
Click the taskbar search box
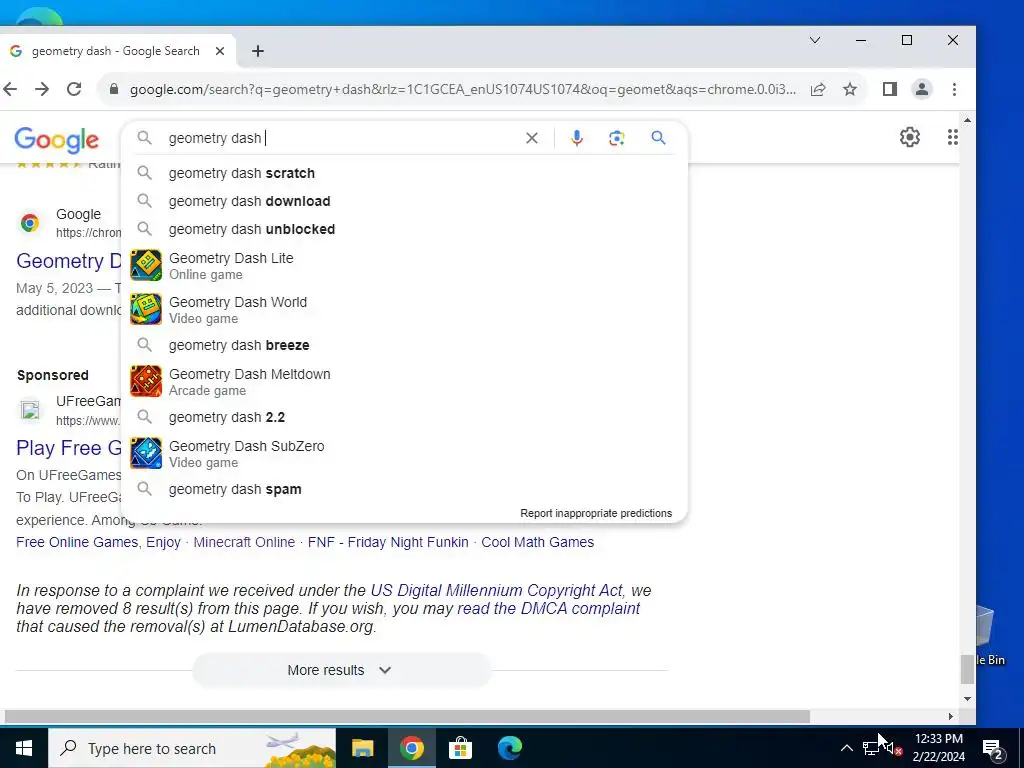click(x=192, y=748)
